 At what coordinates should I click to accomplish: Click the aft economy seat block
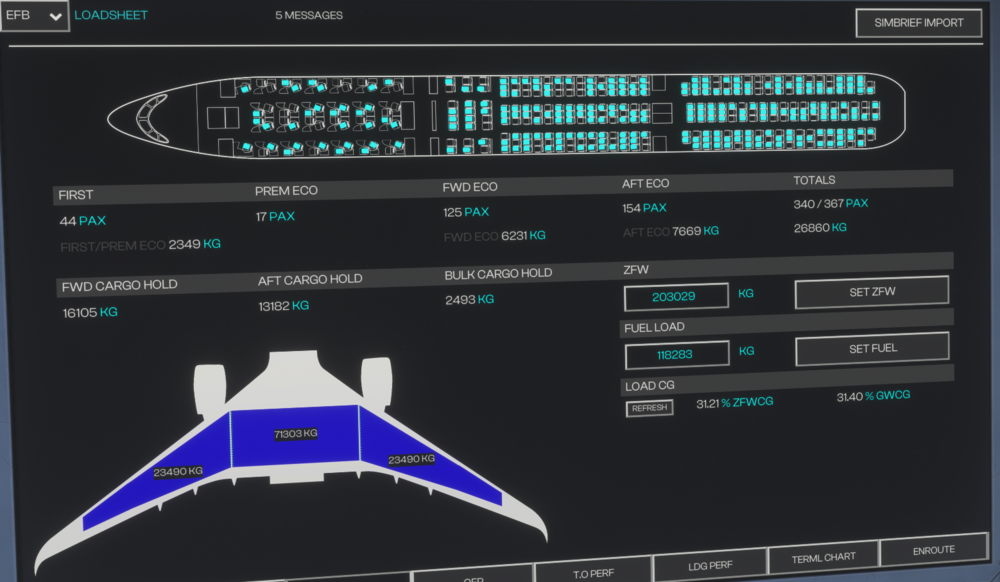780,111
